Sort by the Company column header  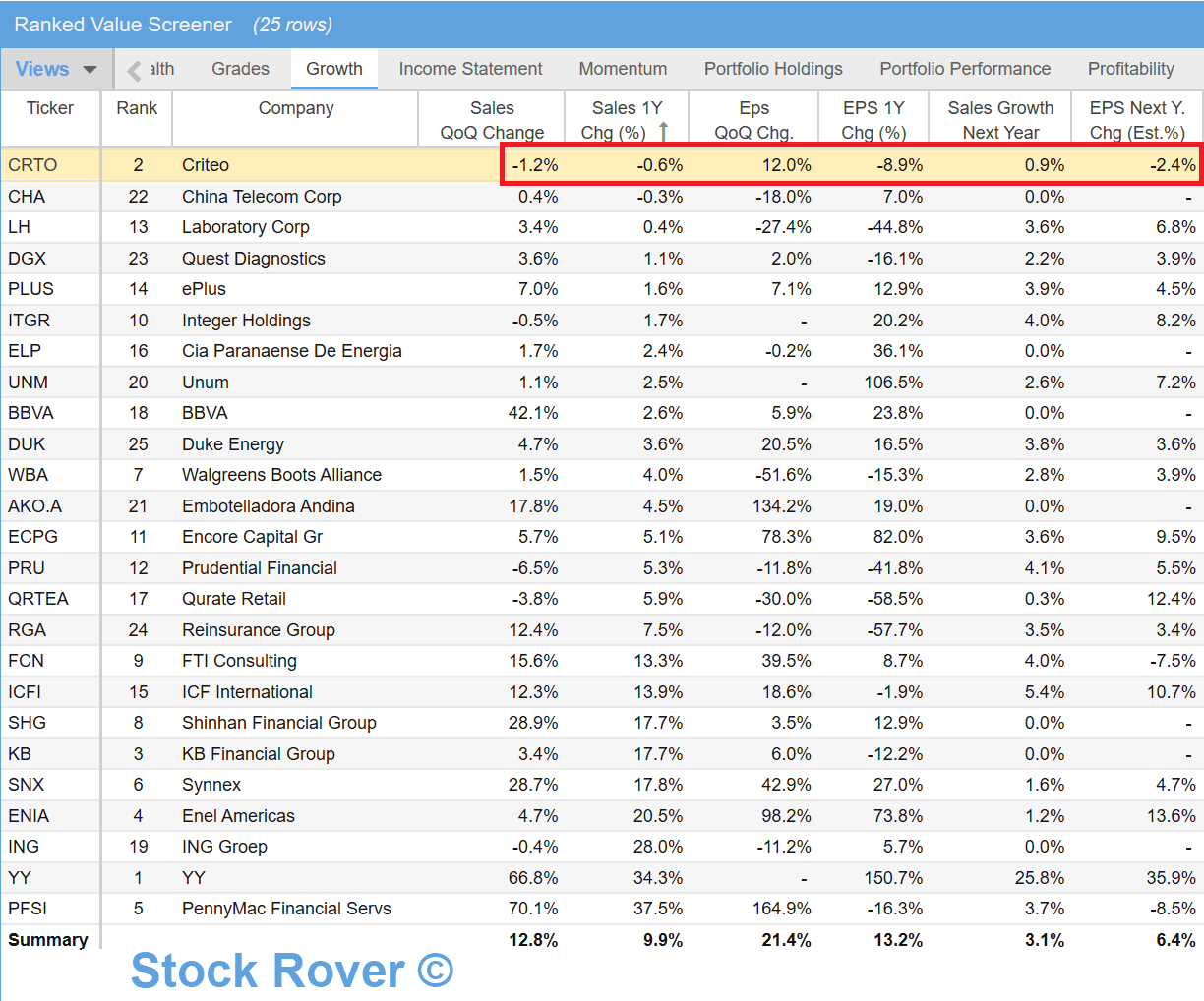point(295,108)
